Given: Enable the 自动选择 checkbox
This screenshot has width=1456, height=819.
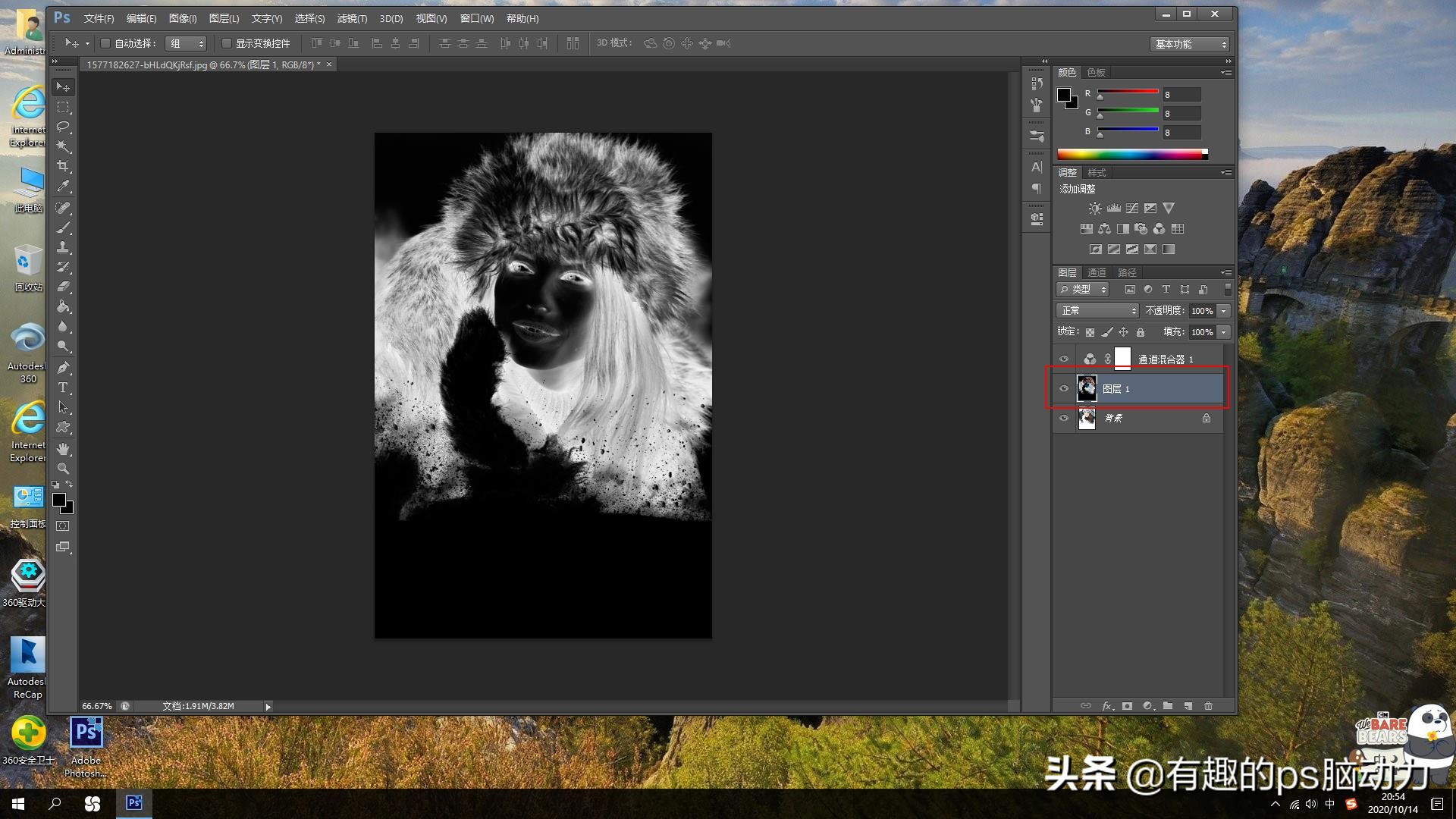Looking at the screenshot, I should tap(105, 43).
